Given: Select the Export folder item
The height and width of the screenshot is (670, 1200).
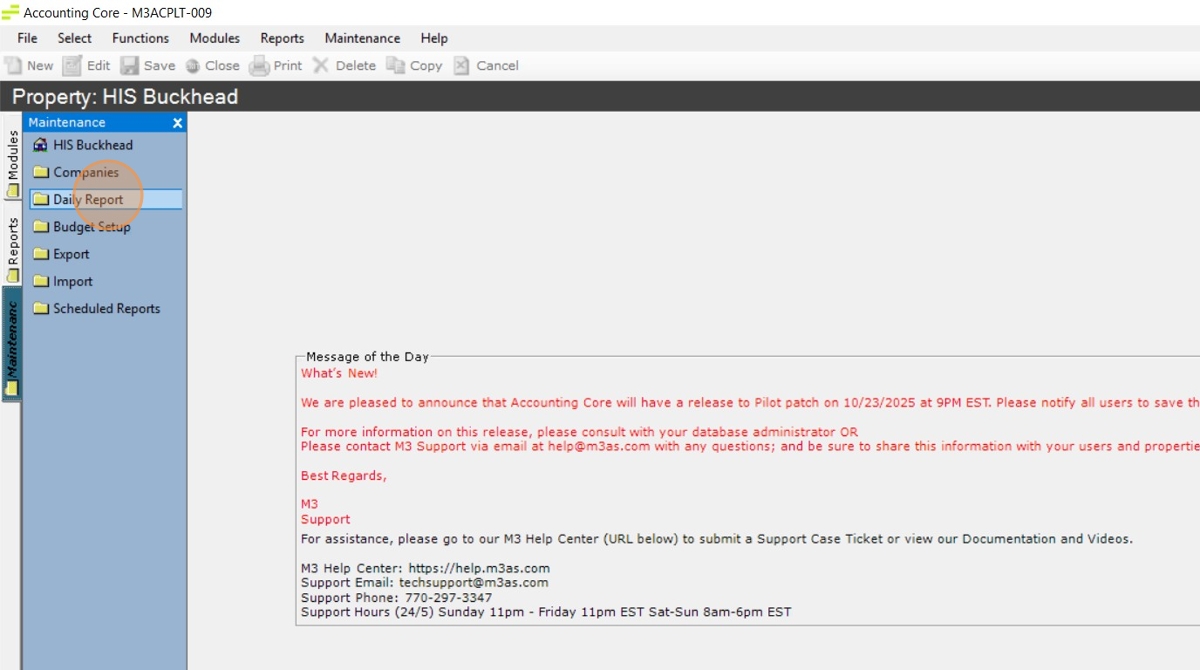Looking at the screenshot, I should coord(71,254).
